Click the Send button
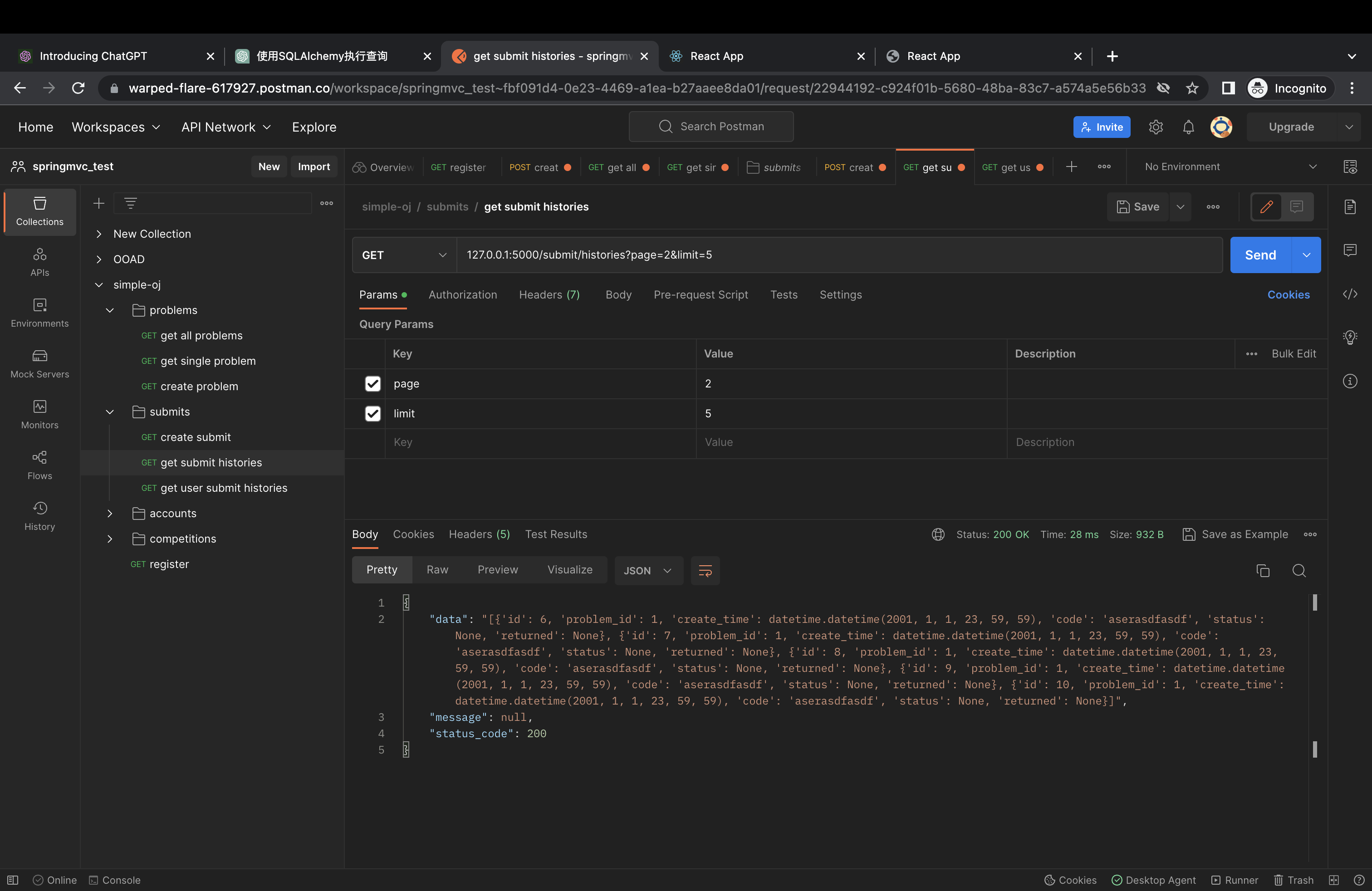1372x891 pixels. tap(1260, 255)
